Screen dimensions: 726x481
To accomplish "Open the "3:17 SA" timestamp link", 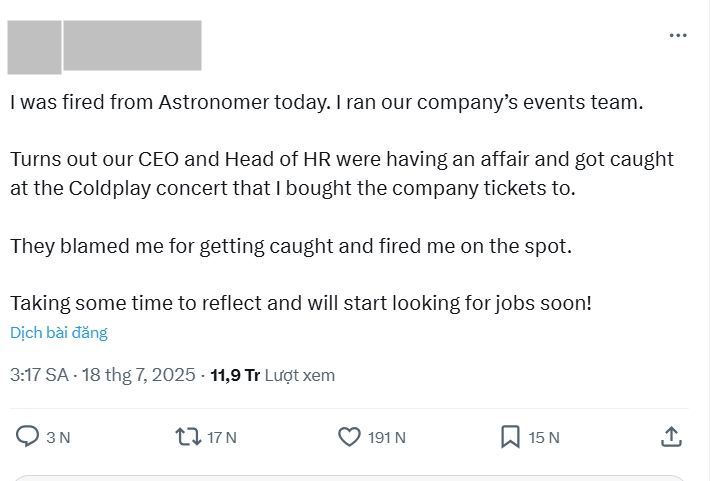I will [x=39, y=375].
